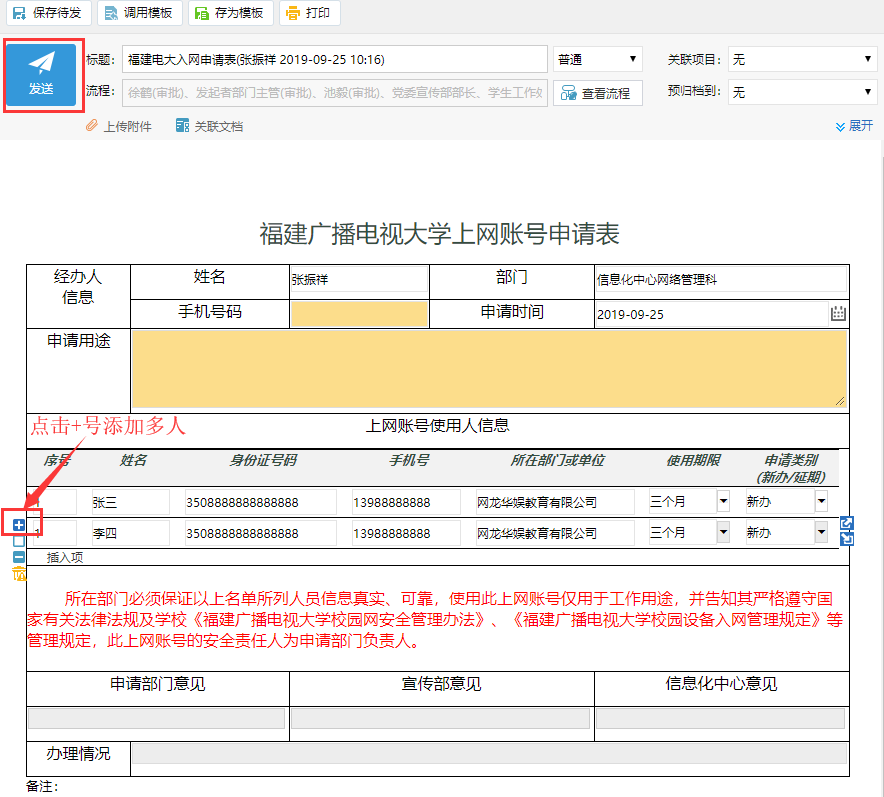Click the 上传附件 link

click(119, 126)
